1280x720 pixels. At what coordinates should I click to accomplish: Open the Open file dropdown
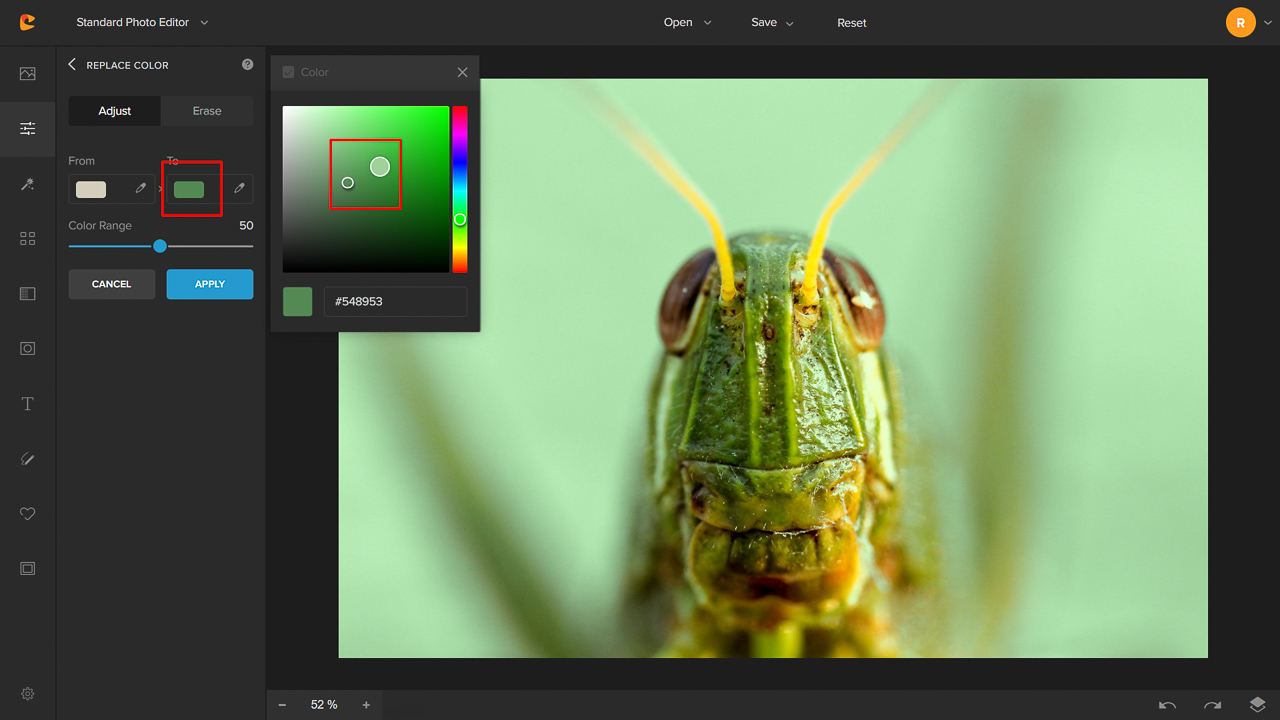pyautogui.click(x=687, y=22)
